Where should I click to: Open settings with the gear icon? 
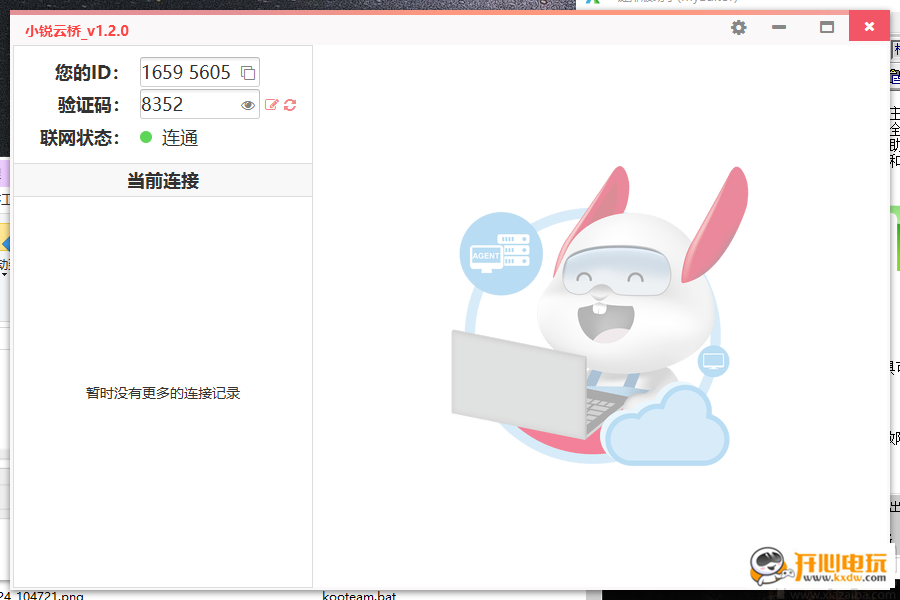pos(738,27)
